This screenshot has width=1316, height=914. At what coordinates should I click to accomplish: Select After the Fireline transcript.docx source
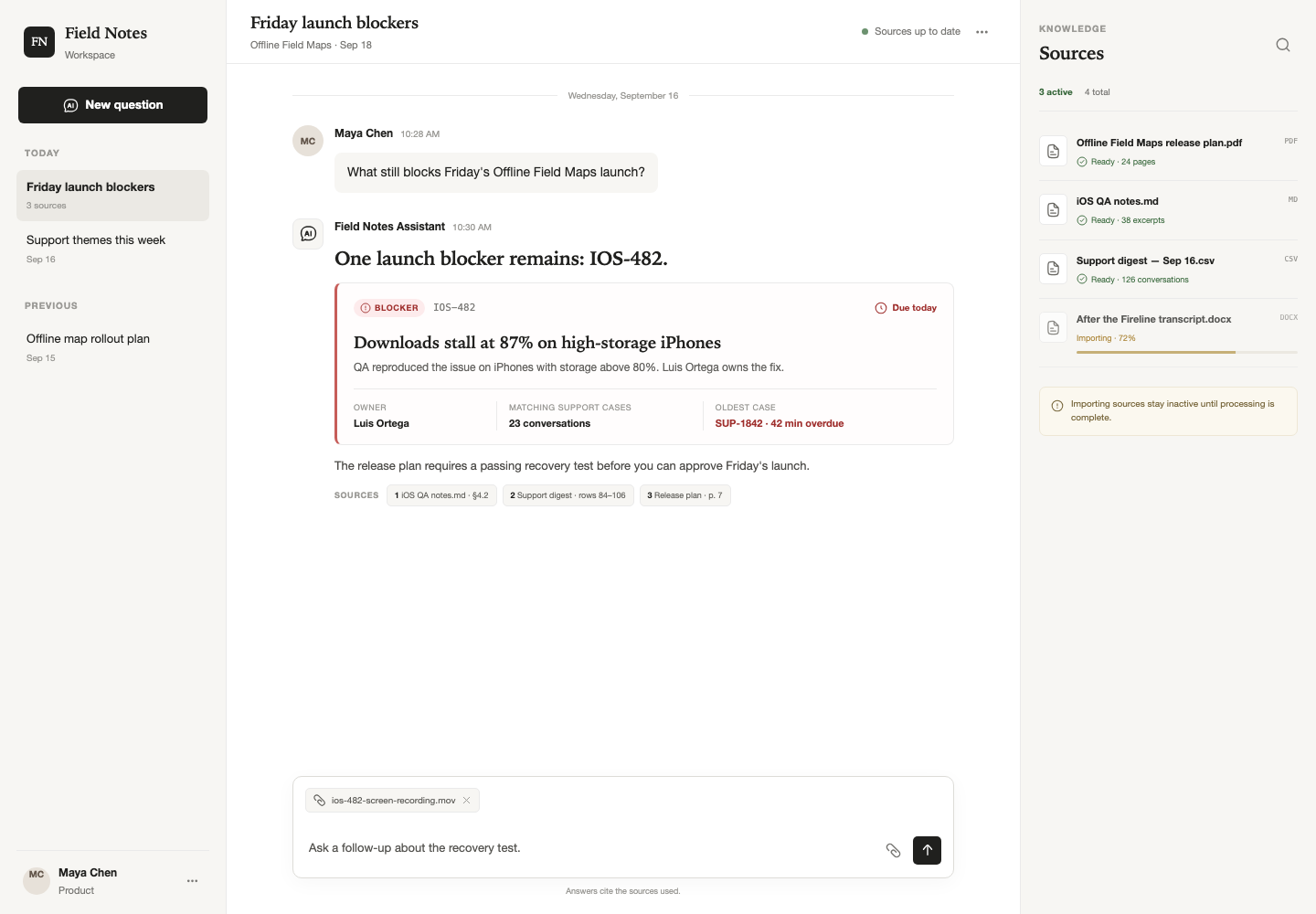pyautogui.click(x=1168, y=332)
